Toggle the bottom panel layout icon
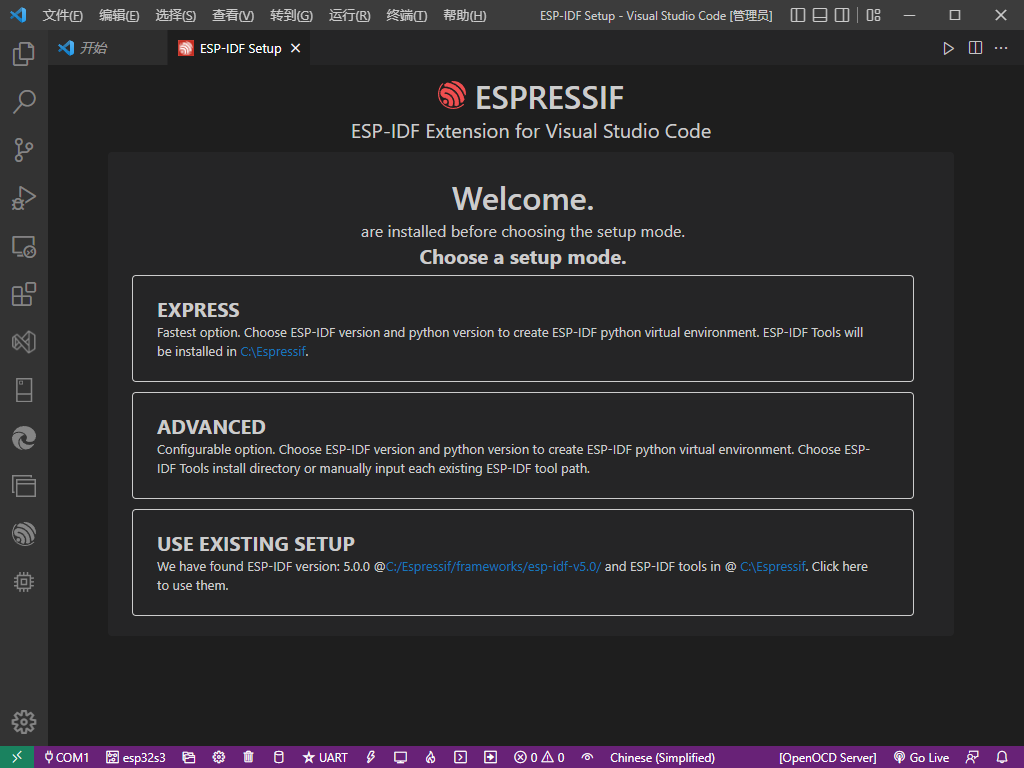The width and height of the screenshot is (1024, 768). coord(820,15)
